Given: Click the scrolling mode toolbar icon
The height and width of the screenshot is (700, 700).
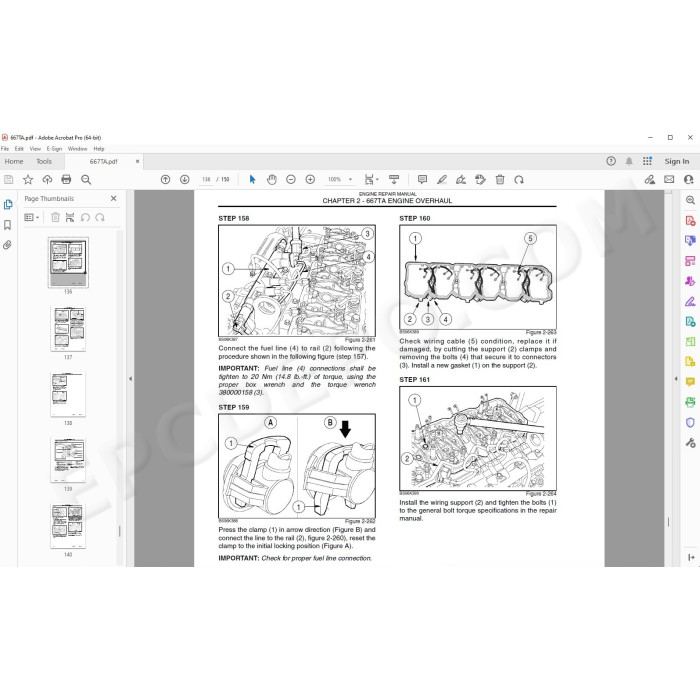Looking at the screenshot, I should (394, 179).
